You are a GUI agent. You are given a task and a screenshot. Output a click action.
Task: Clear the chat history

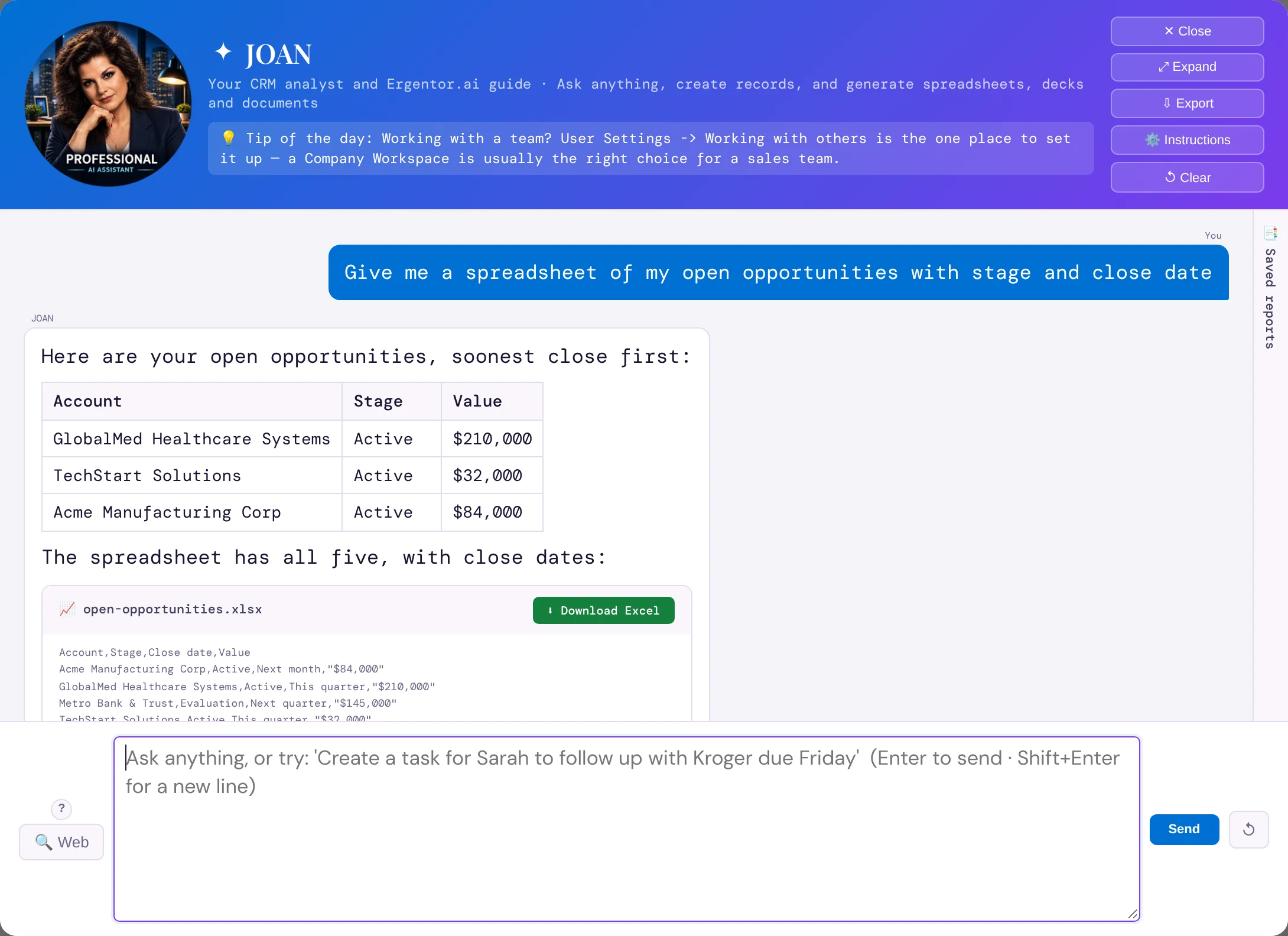point(1187,177)
